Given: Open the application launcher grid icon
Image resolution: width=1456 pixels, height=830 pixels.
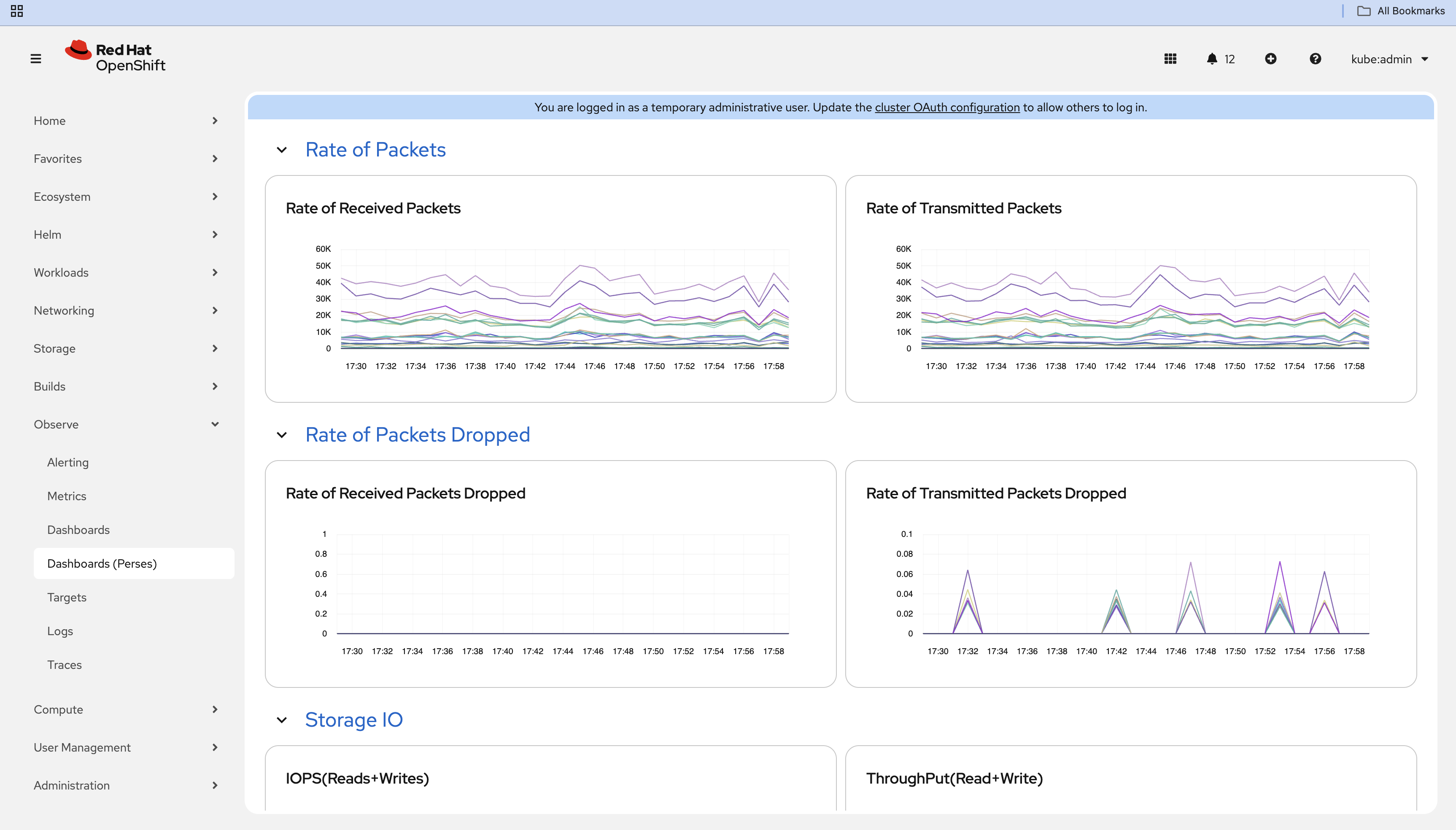Looking at the screenshot, I should 1170,59.
